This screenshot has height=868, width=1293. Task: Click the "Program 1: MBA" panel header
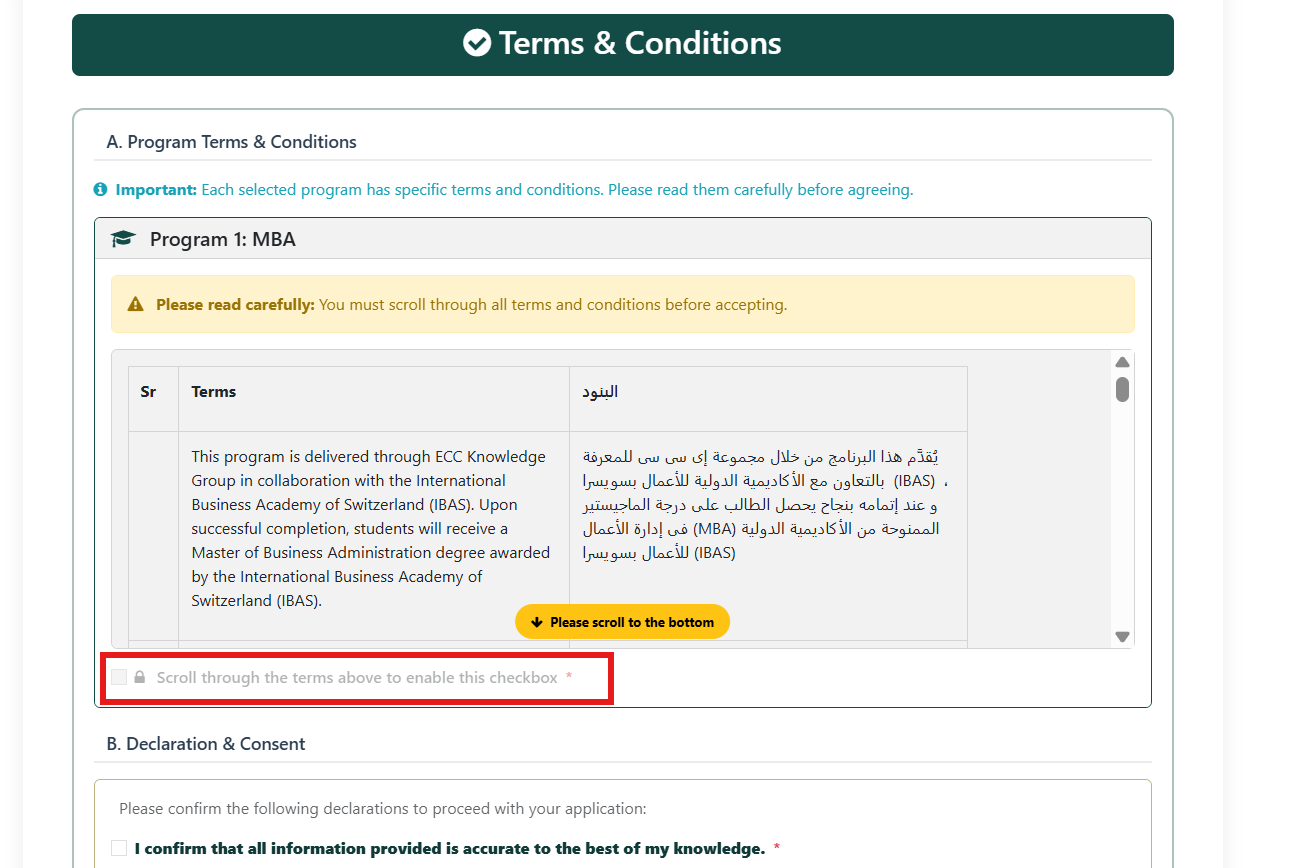click(222, 239)
